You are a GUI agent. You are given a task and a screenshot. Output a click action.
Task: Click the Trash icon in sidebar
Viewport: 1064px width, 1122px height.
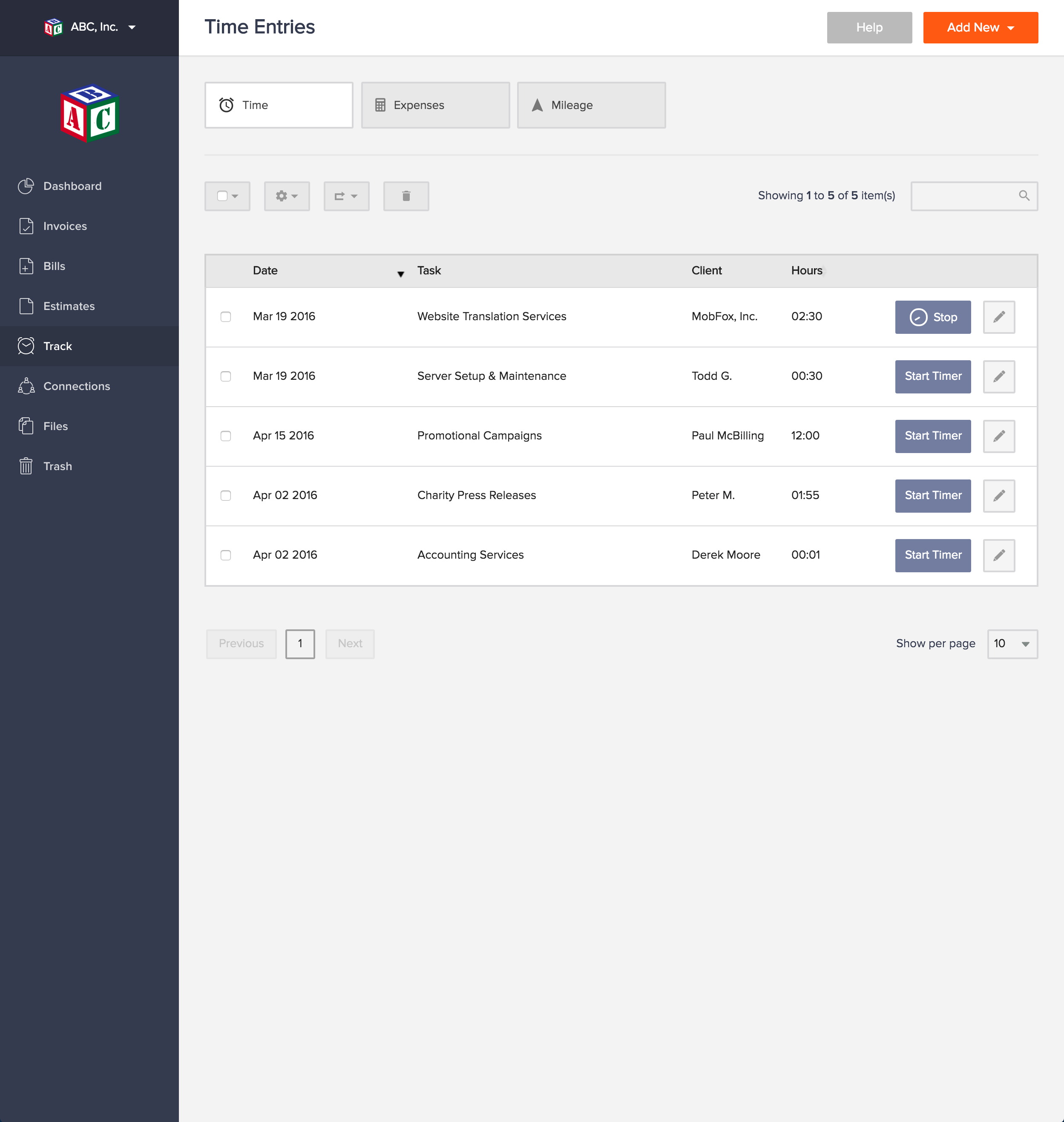coord(27,465)
